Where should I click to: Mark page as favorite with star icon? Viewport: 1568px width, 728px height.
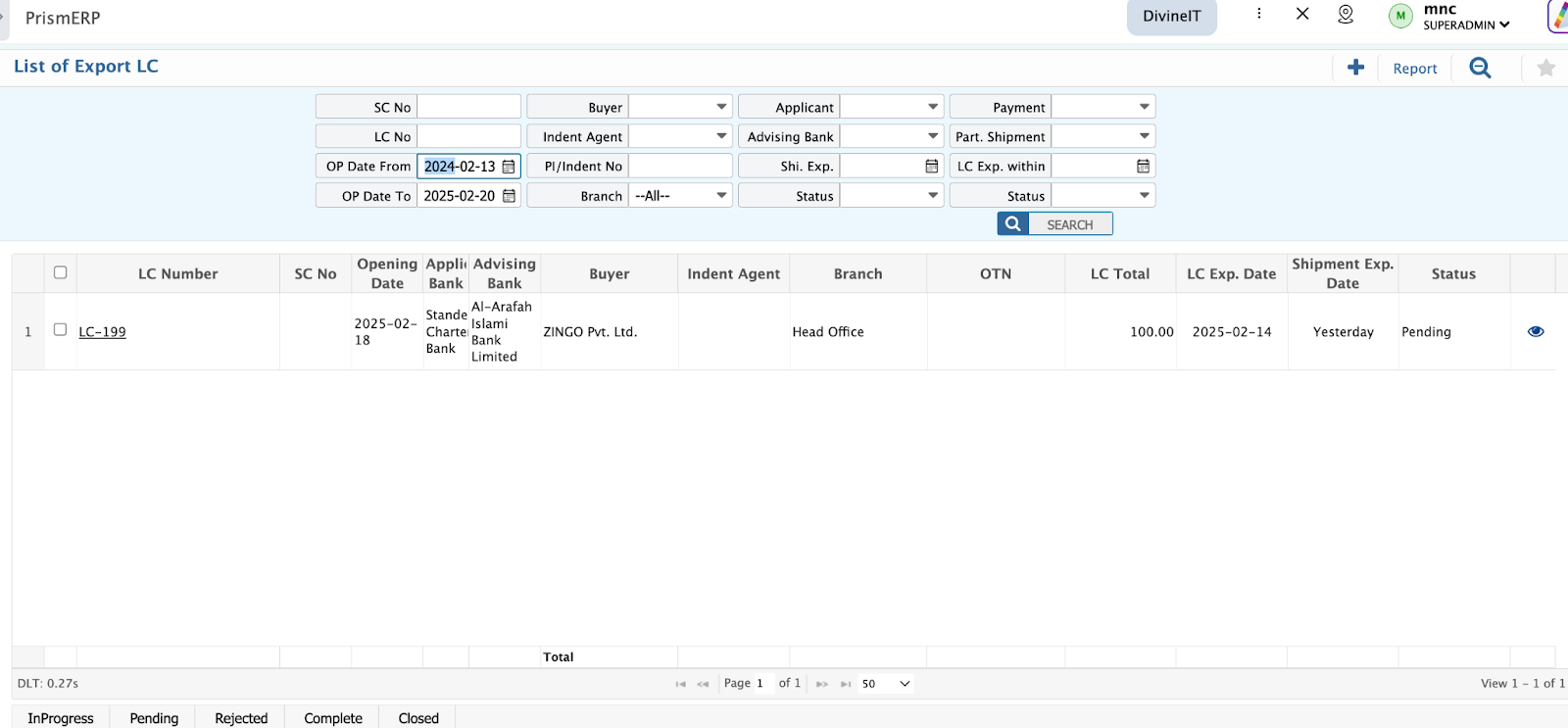(1545, 68)
